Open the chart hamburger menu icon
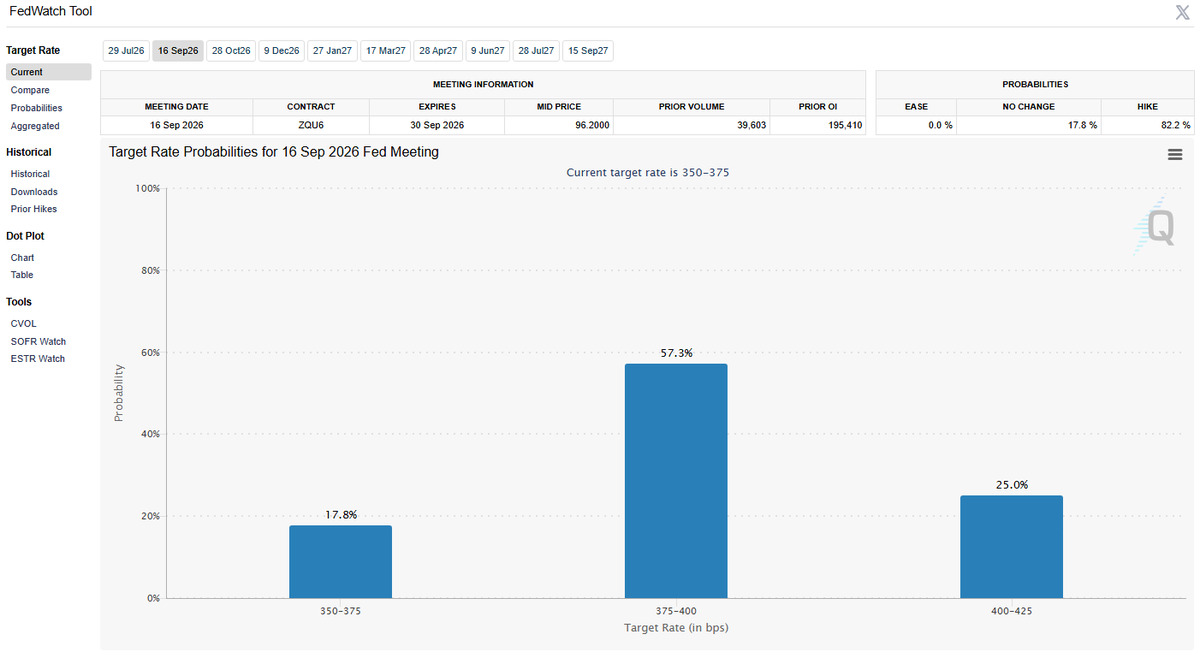Viewport: 1200px width, 652px height. coord(1175,154)
